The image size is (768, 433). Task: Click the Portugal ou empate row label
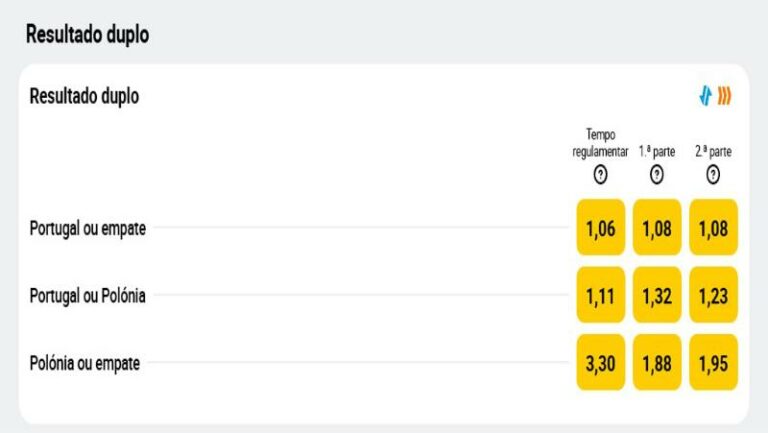coord(88,228)
